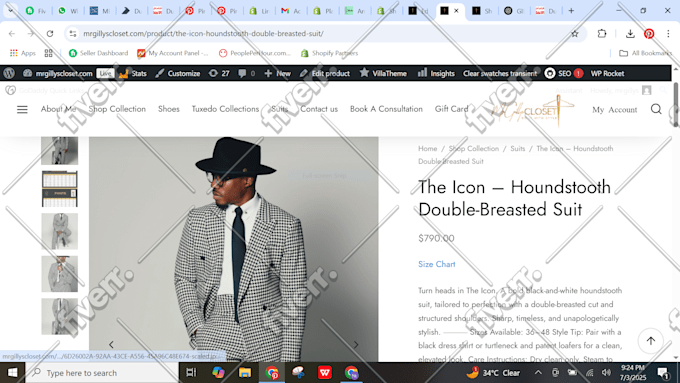
Task: Open the Chrome downloads icon
Action: click(630, 33)
